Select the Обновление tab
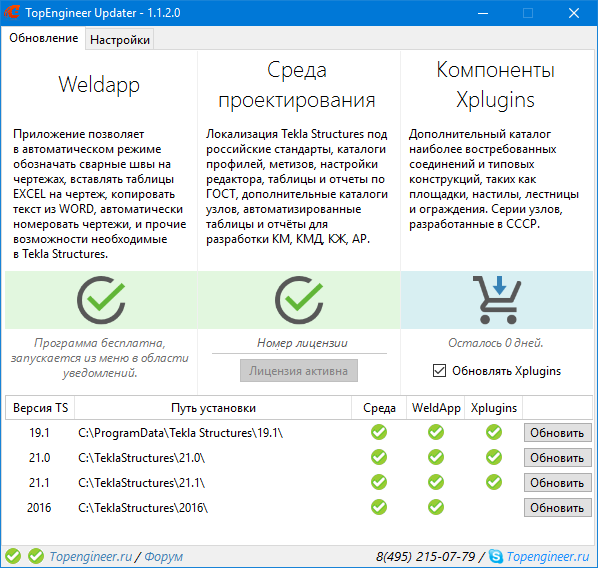 43,38
